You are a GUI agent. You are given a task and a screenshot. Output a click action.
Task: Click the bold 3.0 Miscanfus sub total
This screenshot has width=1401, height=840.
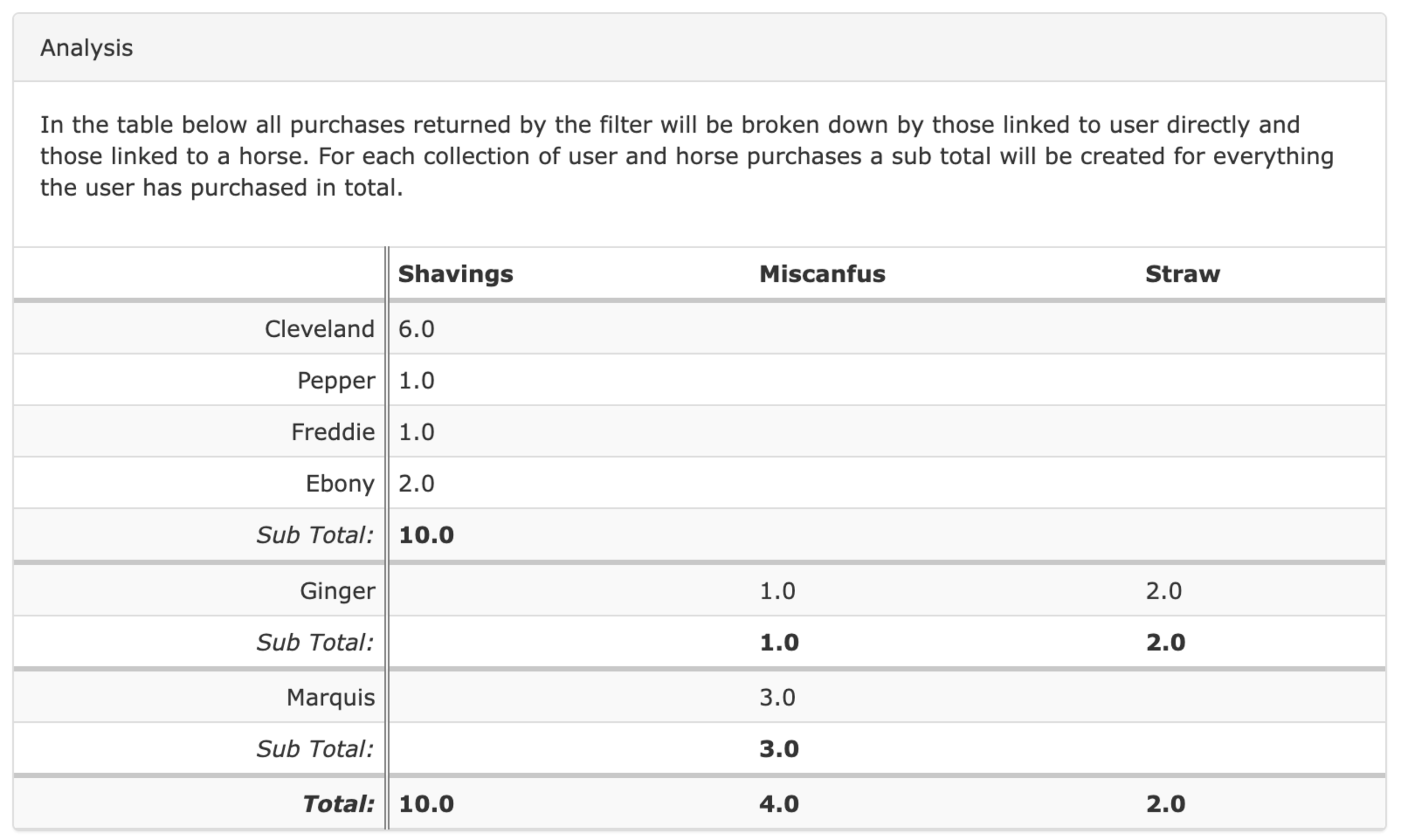click(x=779, y=749)
